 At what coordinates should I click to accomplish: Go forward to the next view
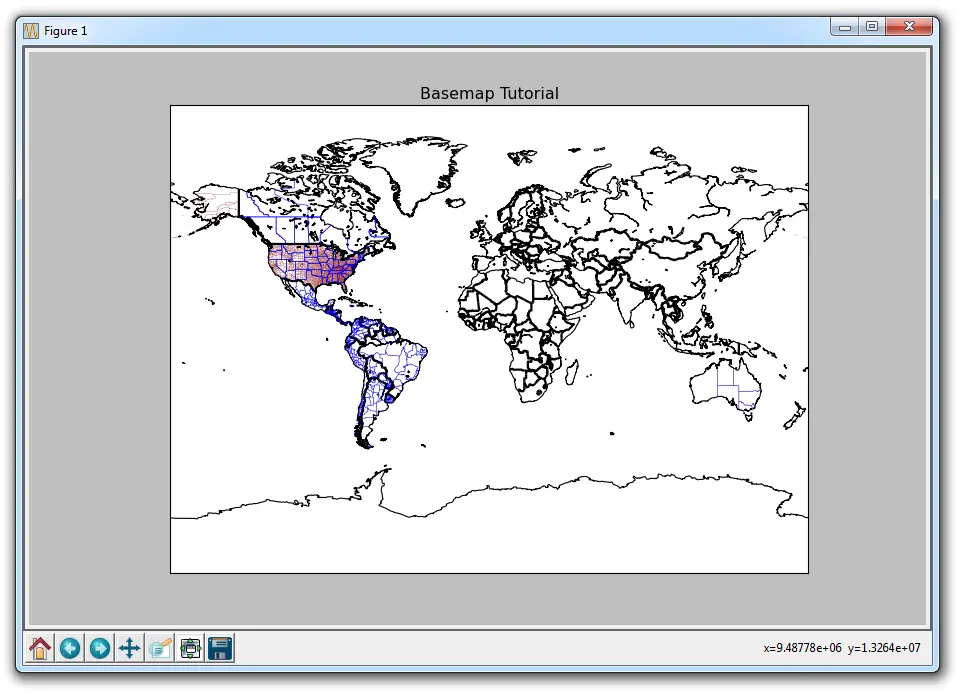point(99,648)
